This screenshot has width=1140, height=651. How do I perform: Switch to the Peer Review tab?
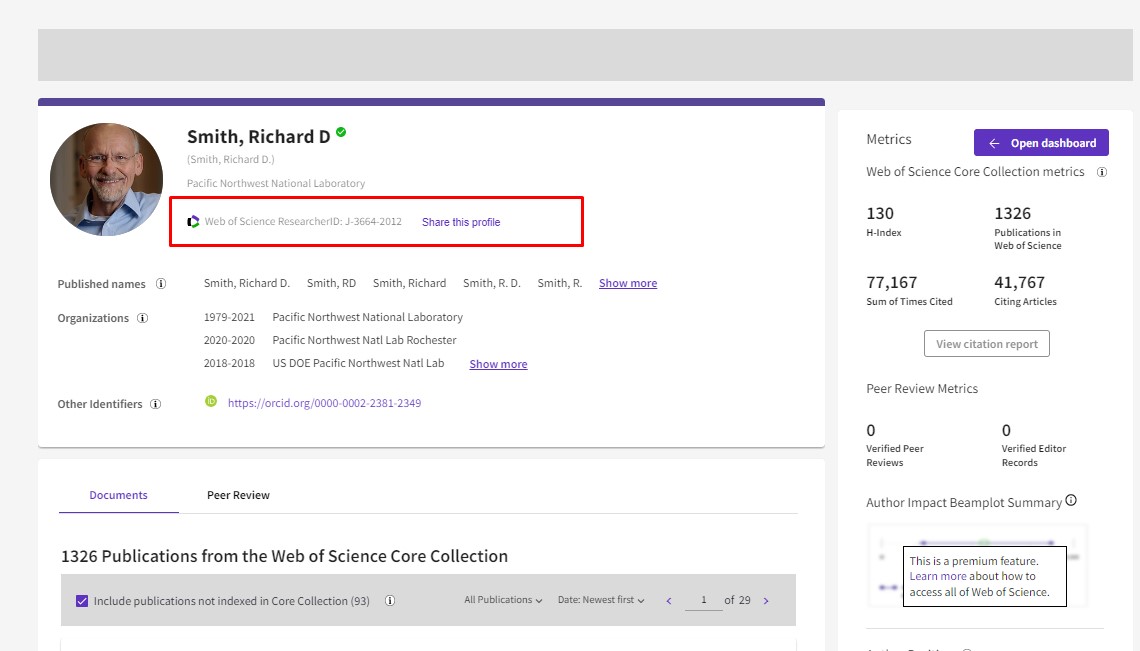tap(238, 494)
